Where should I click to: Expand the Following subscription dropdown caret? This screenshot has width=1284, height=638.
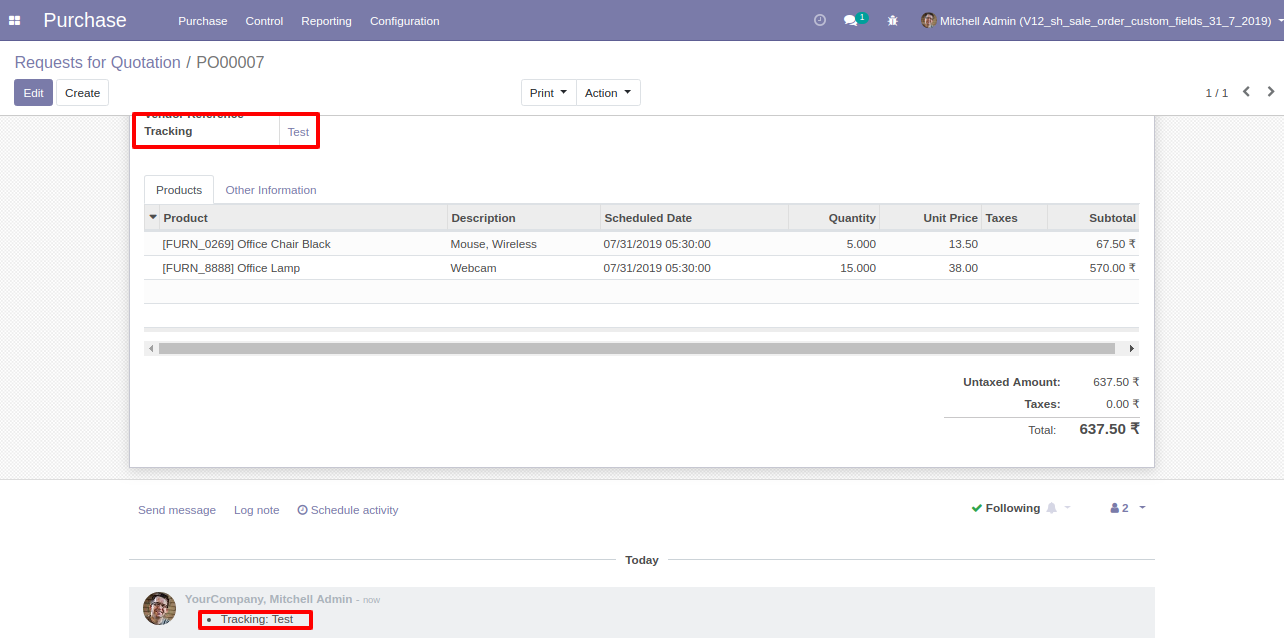pos(1067,507)
